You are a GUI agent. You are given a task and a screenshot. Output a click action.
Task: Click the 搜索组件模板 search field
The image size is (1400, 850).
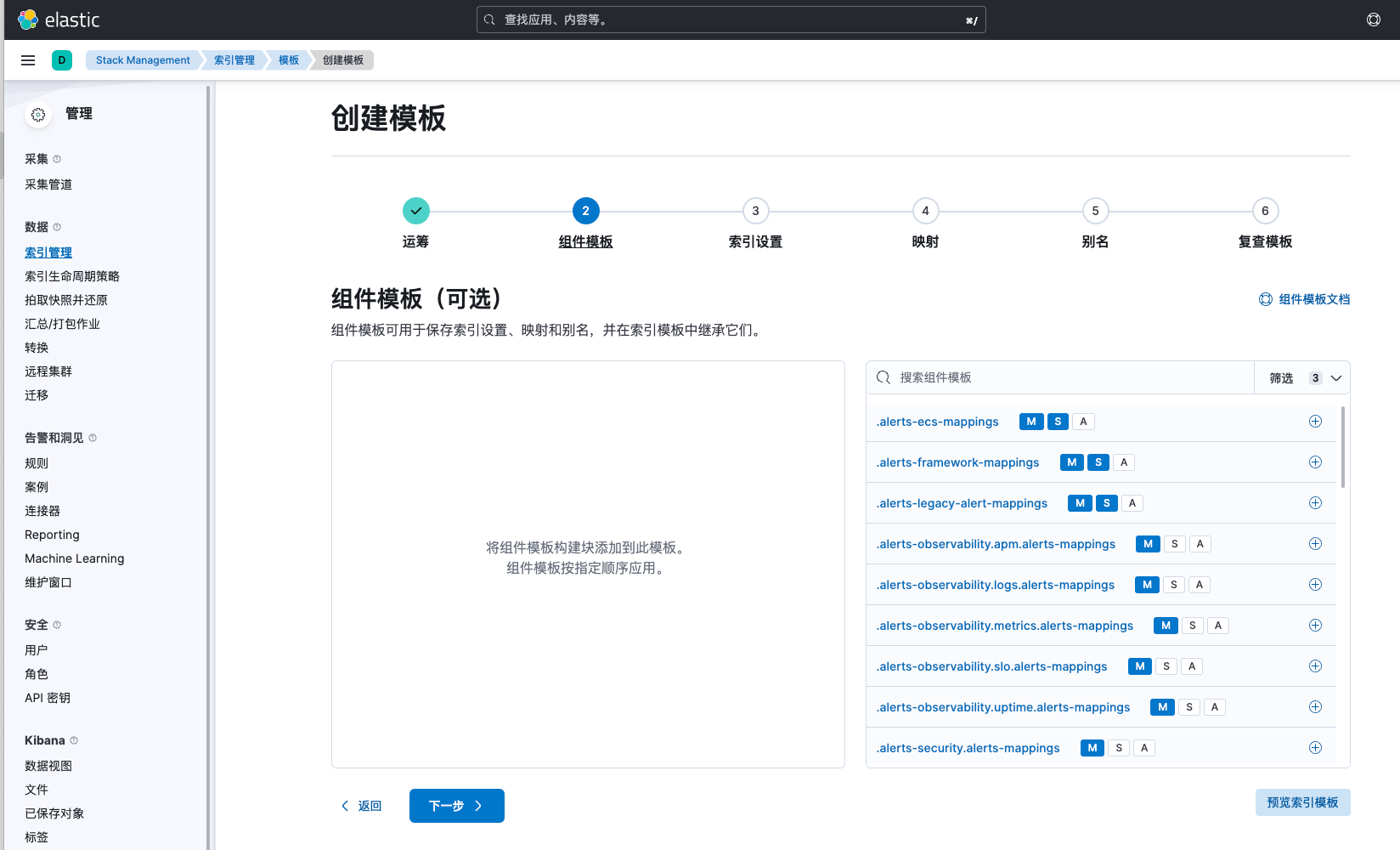click(x=1060, y=378)
